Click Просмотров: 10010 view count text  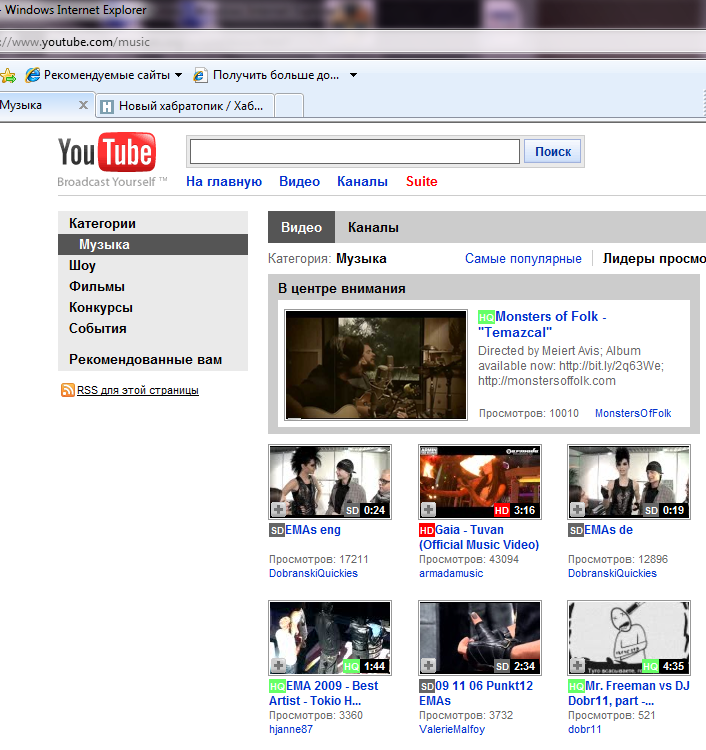tap(529, 413)
